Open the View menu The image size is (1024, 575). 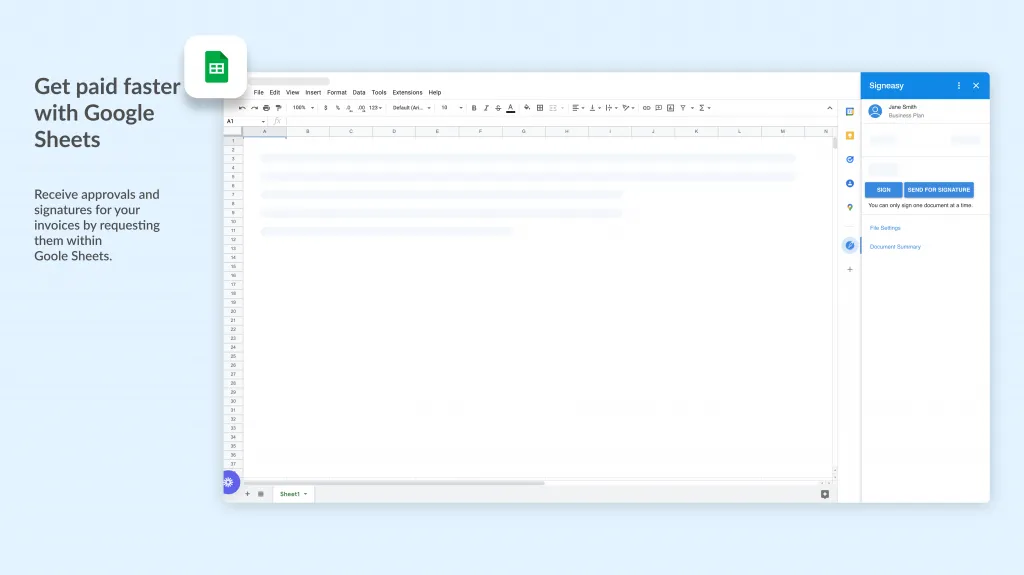[x=293, y=93]
